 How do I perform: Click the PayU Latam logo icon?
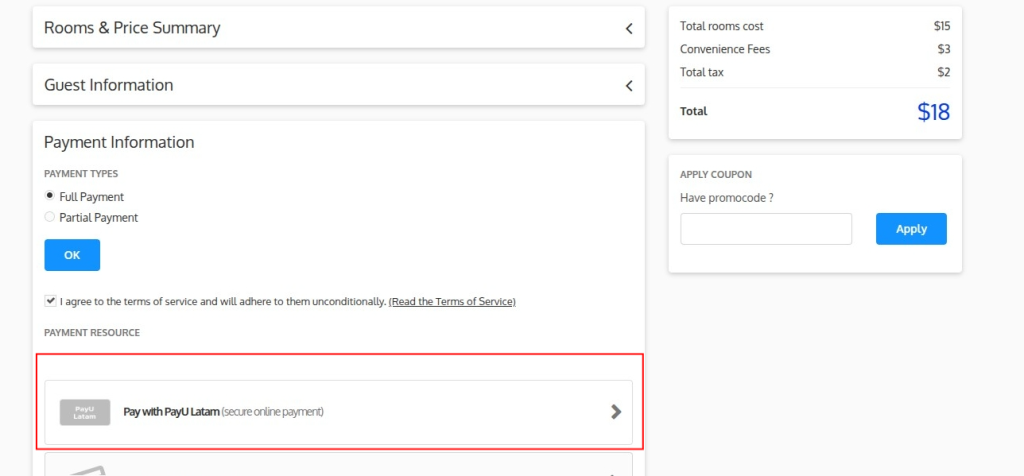(85, 412)
